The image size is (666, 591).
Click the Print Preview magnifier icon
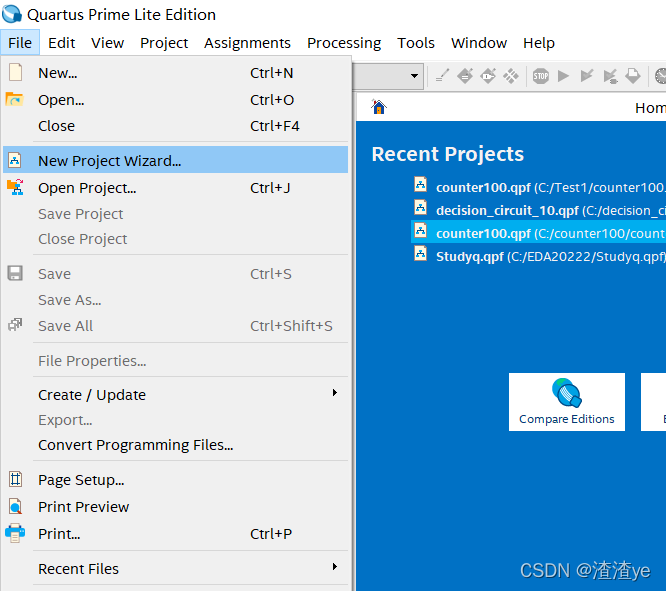coord(15,506)
